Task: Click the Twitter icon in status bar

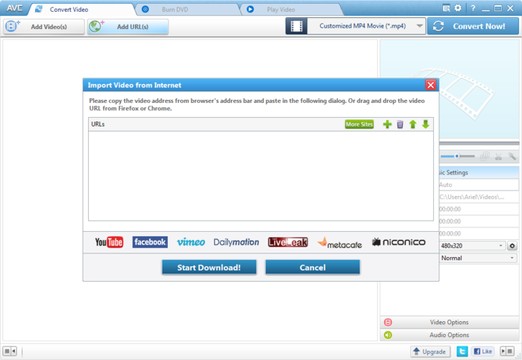Action: tap(462, 351)
